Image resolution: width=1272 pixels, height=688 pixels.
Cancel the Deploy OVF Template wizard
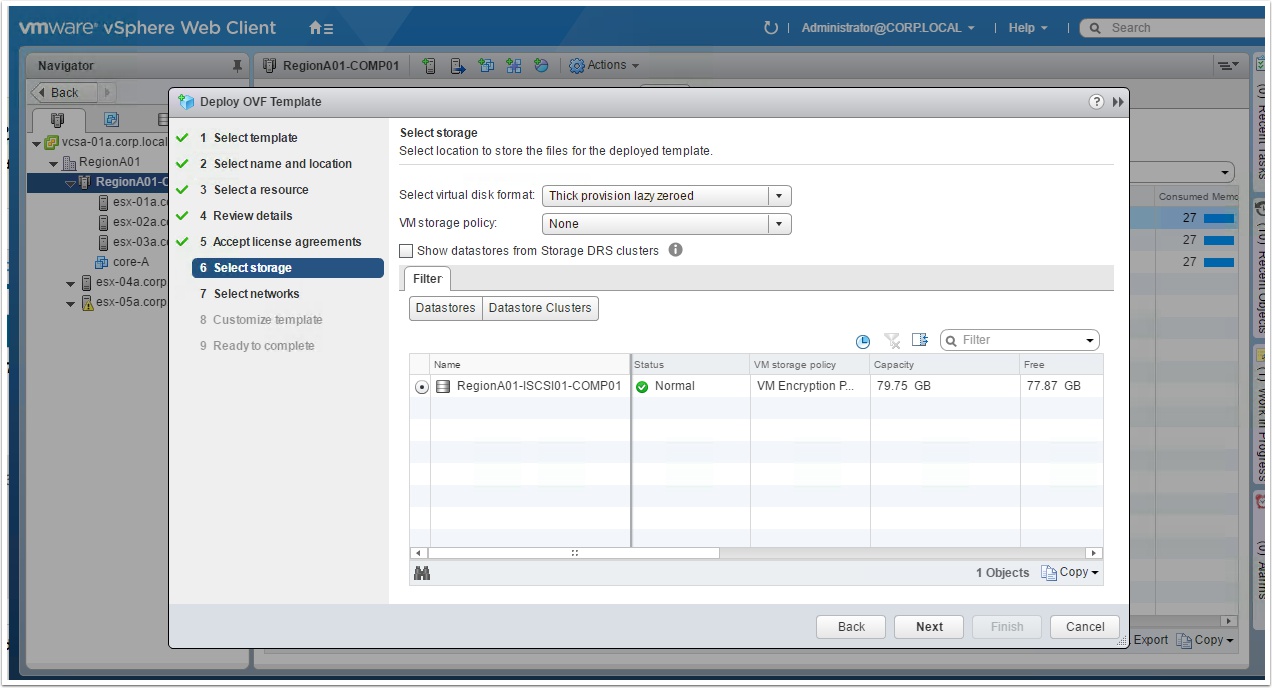[x=1085, y=627]
